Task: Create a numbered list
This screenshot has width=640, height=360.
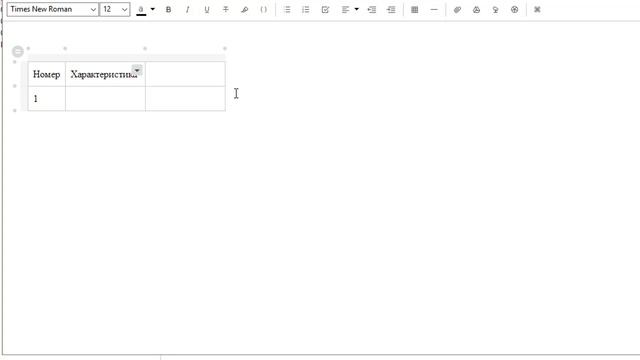Action: click(x=306, y=9)
